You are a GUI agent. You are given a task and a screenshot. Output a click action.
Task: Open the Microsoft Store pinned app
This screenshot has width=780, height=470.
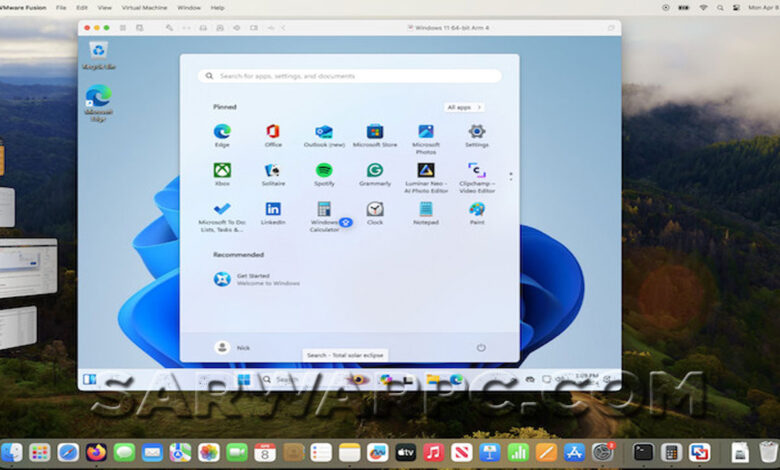(x=375, y=135)
